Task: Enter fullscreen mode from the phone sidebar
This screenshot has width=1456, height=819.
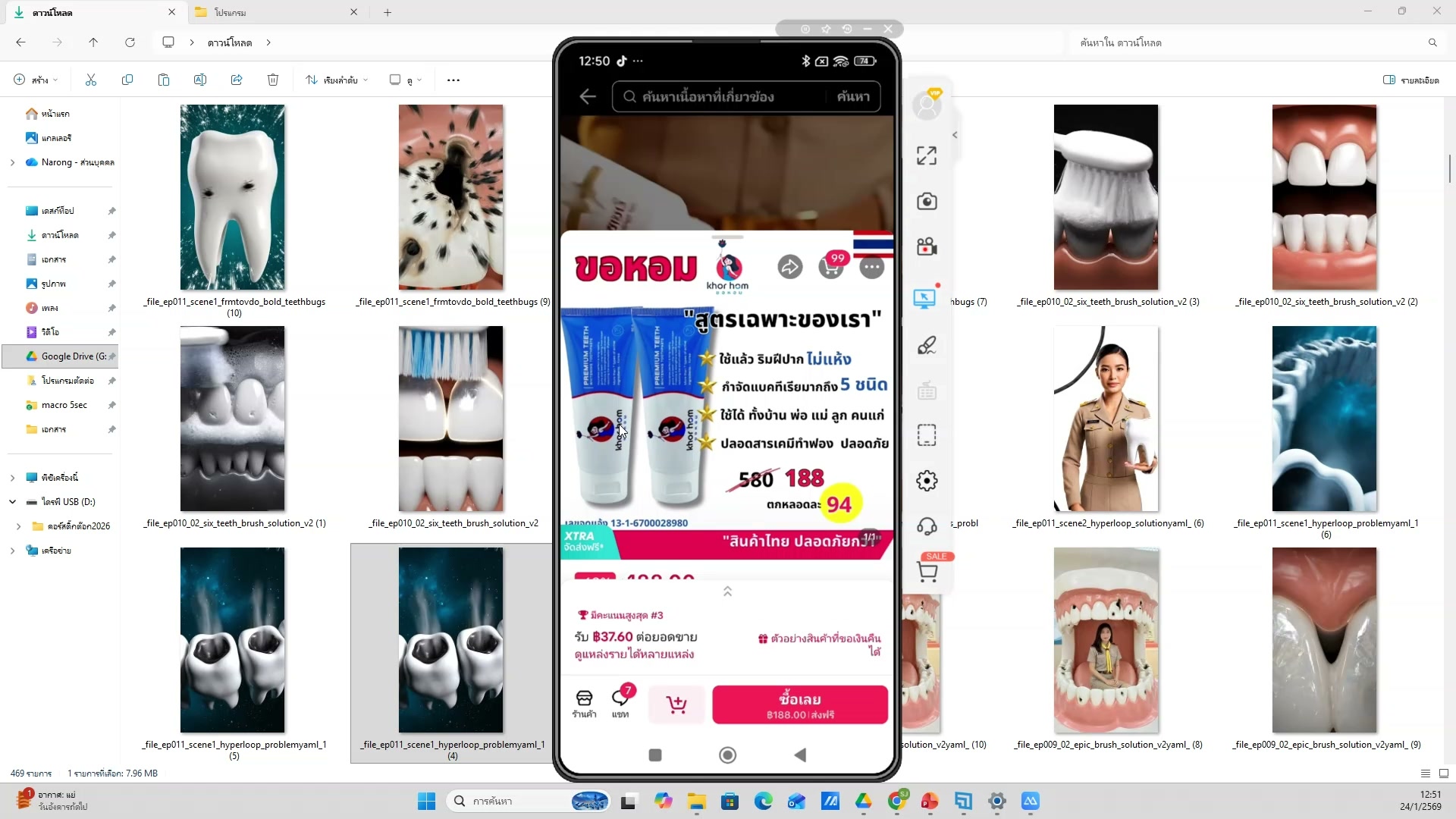Action: pos(927,155)
